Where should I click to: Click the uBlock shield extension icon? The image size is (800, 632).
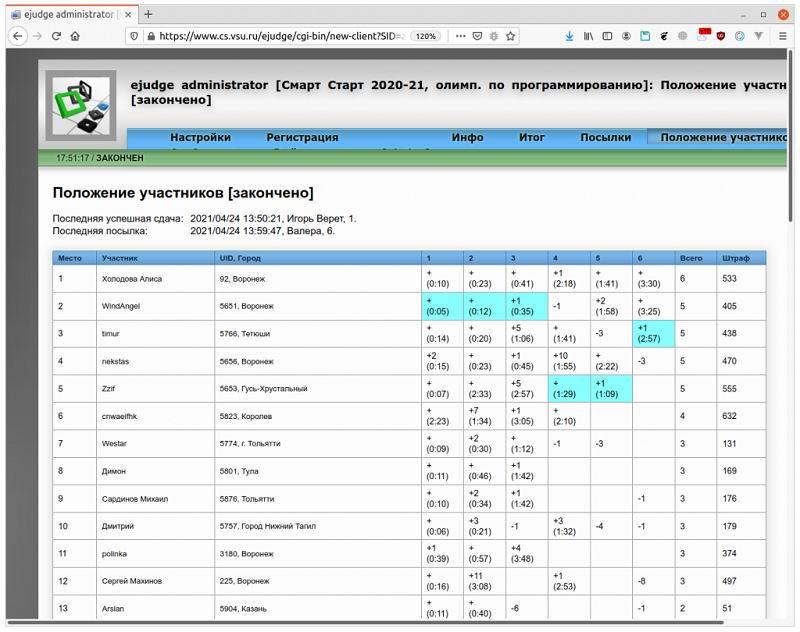pyautogui.click(x=720, y=36)
